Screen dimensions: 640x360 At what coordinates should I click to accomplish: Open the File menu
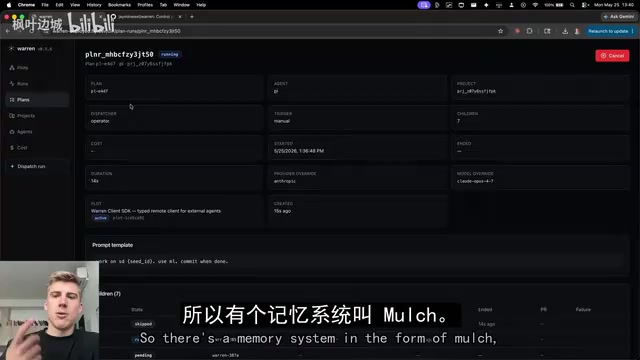point(45,5)
